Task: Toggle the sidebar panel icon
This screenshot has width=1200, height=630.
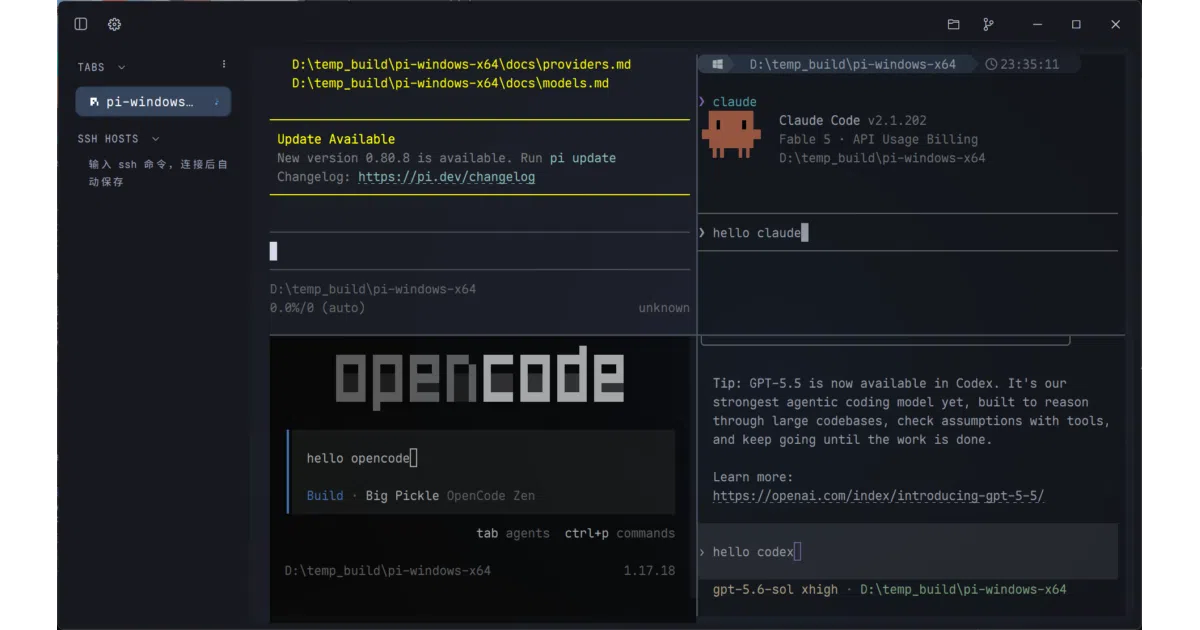Action: [81, 24]
